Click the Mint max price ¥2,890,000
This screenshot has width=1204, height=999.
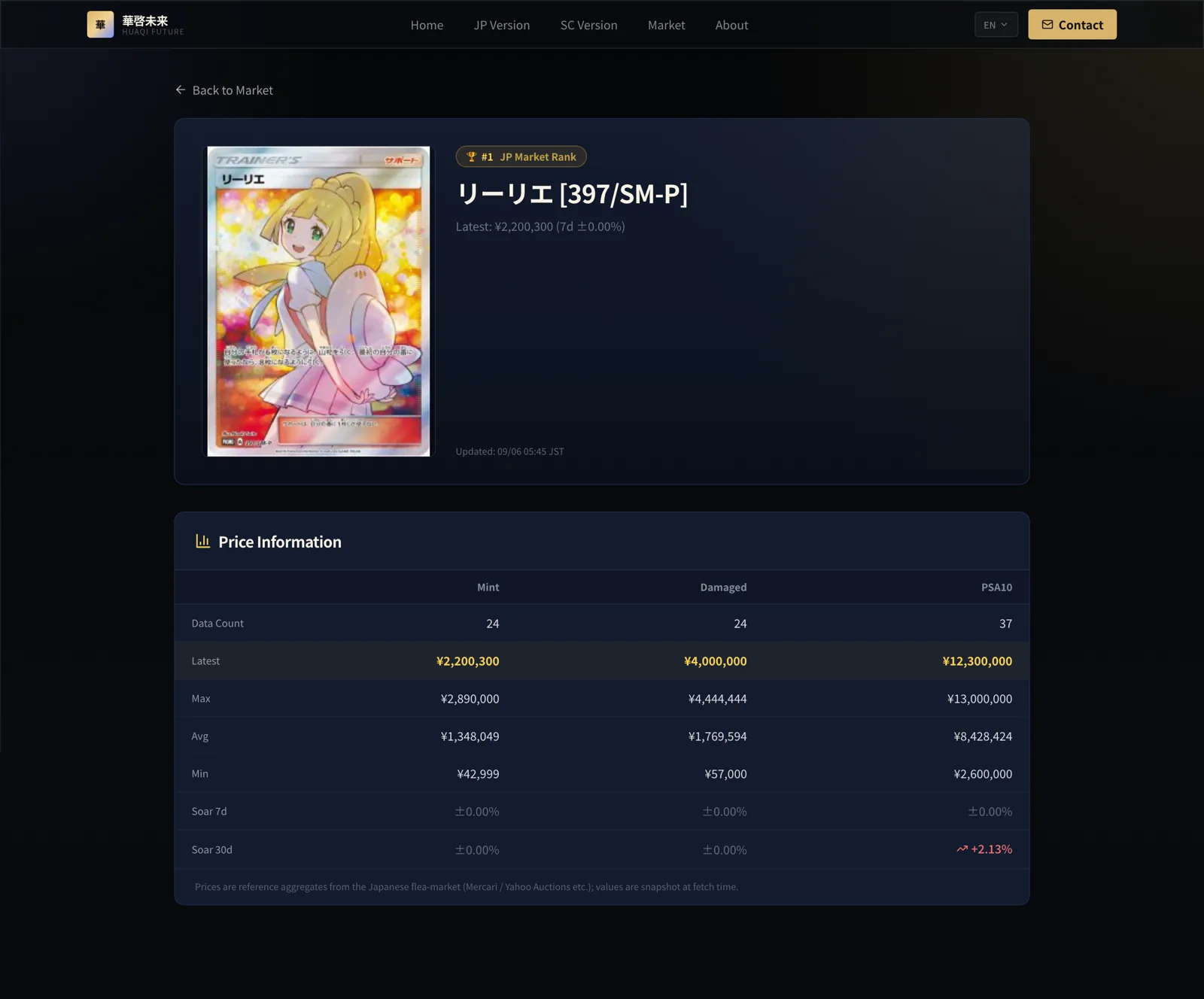click(470, 699)
